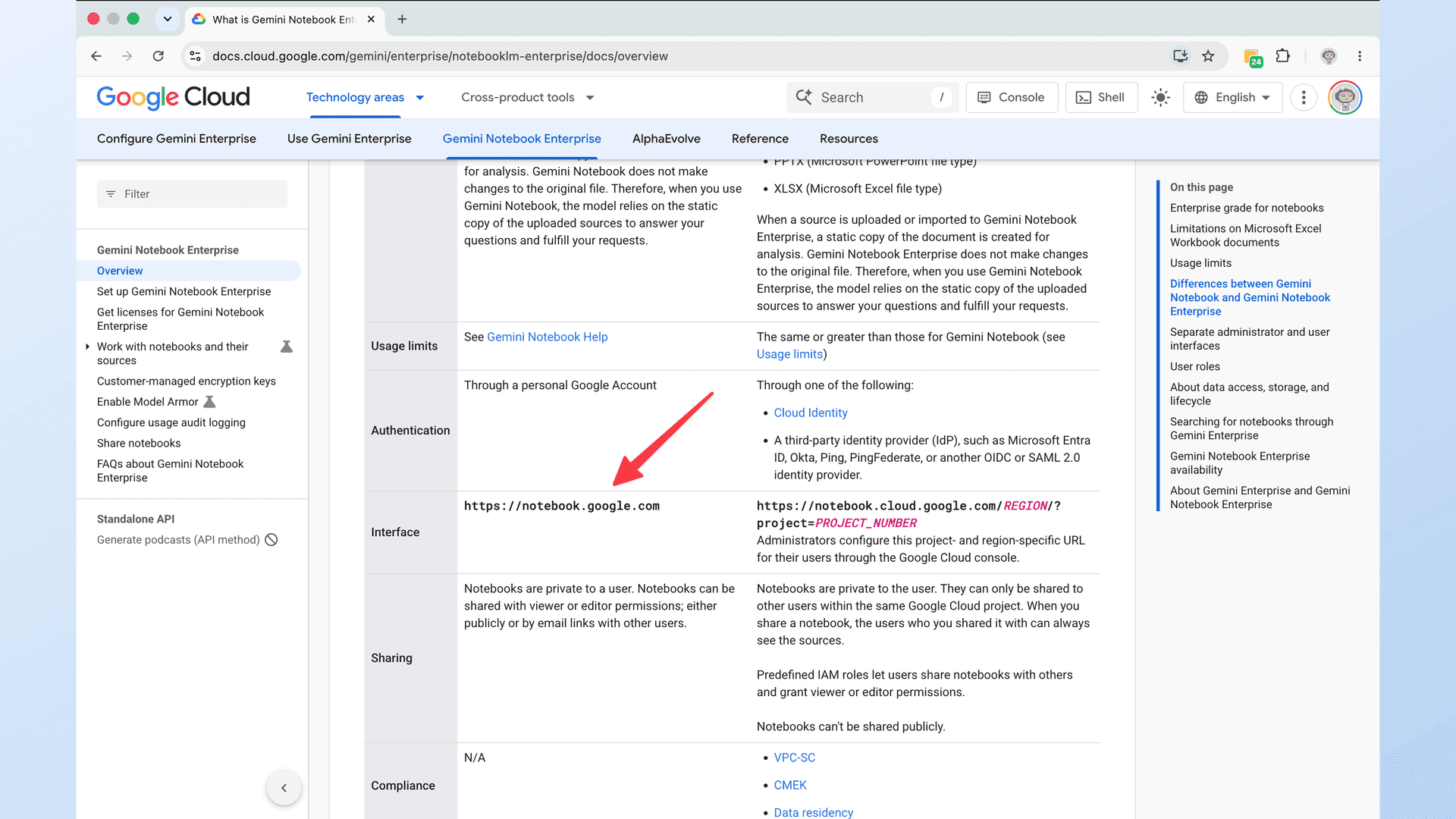Open Enable Model Armor page
Image resolution: width=1456 pixels, height=819 pixels.
point(147,402)
